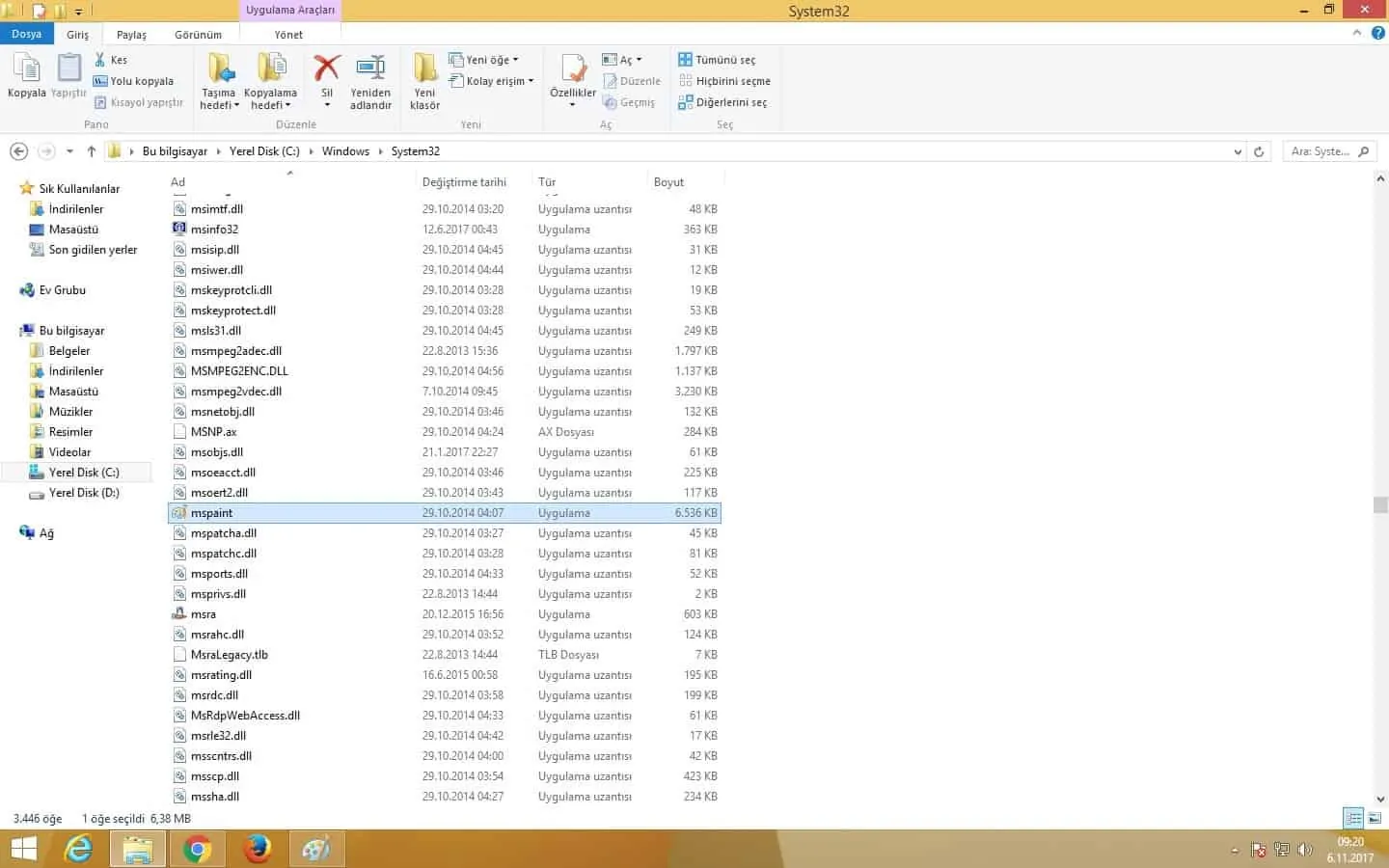Open the Taşıma hedefi move-to menu
The height and width of the screenshot is (868, 1389).
point(219,82)
